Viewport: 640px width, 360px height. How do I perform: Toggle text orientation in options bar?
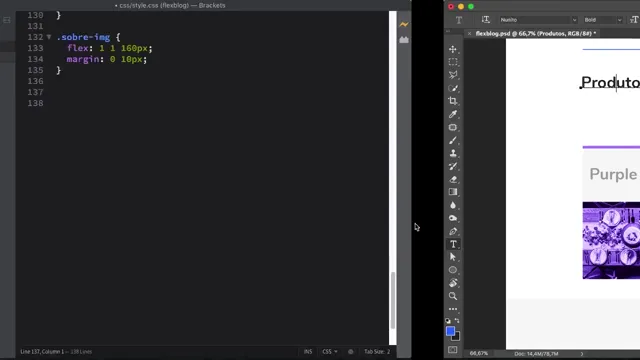[x=485, y=20]
